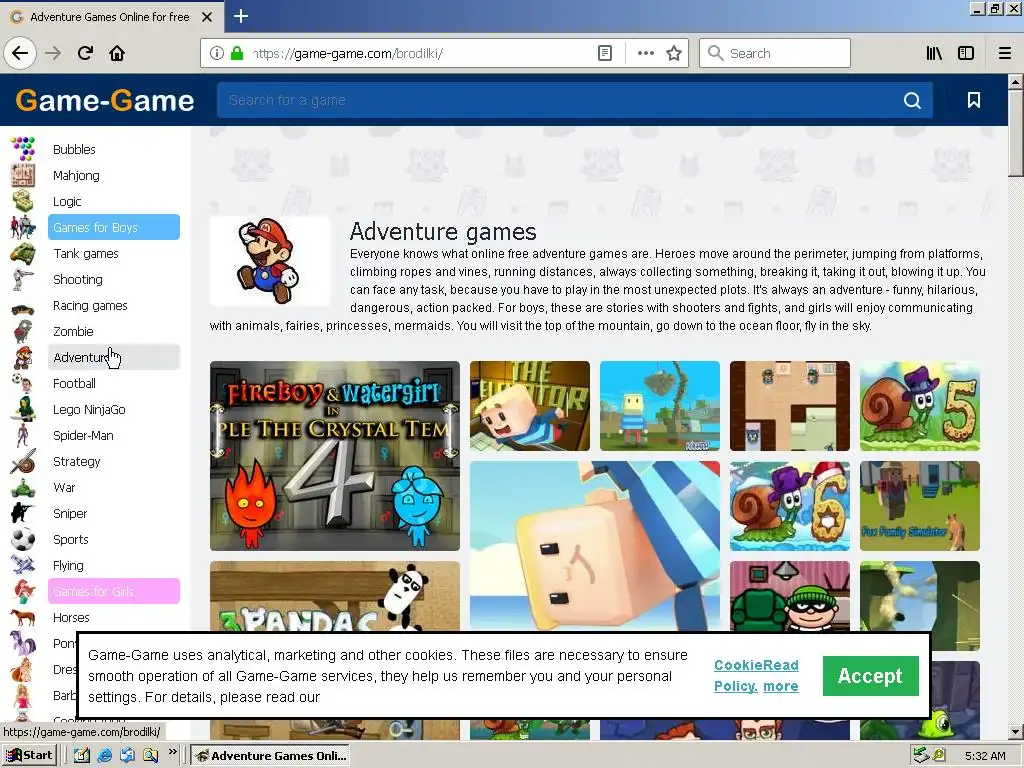1024x768 pixels.
Task: Toggle reader view icon in the address bar
Action: pyautogui.click(x=605, y=53)
